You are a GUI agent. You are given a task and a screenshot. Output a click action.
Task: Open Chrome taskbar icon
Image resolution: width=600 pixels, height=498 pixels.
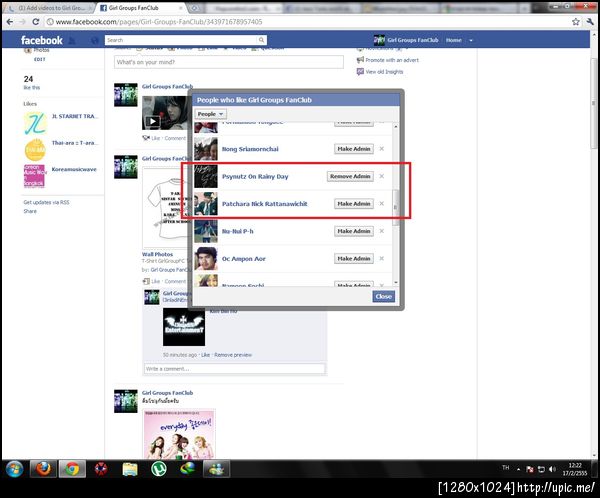point(72,469)
